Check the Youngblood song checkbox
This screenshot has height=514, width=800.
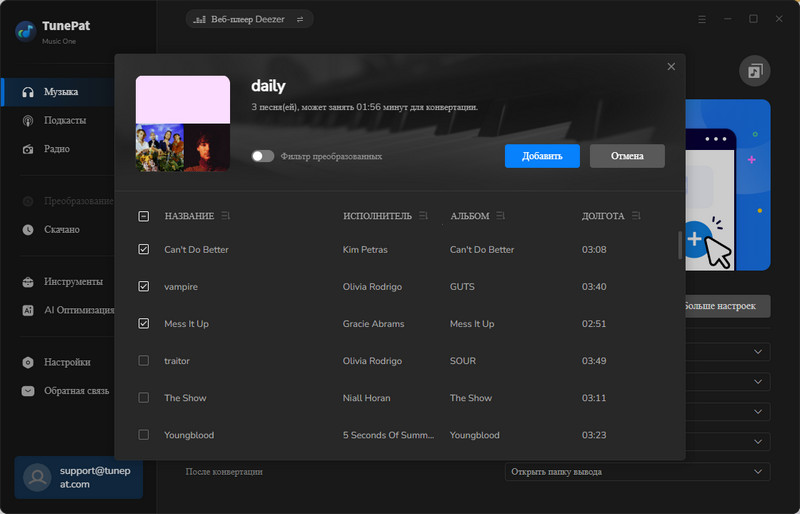click(144, 435)
